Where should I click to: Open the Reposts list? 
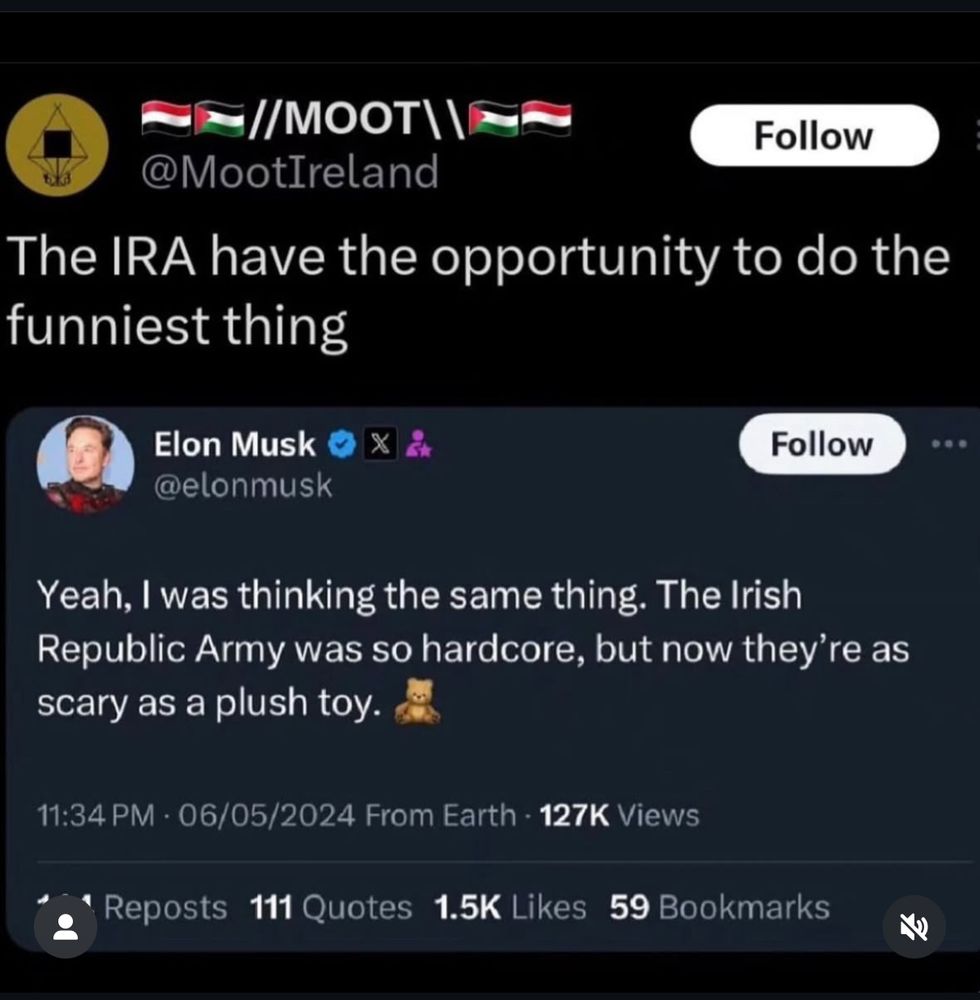click(165, 907)
